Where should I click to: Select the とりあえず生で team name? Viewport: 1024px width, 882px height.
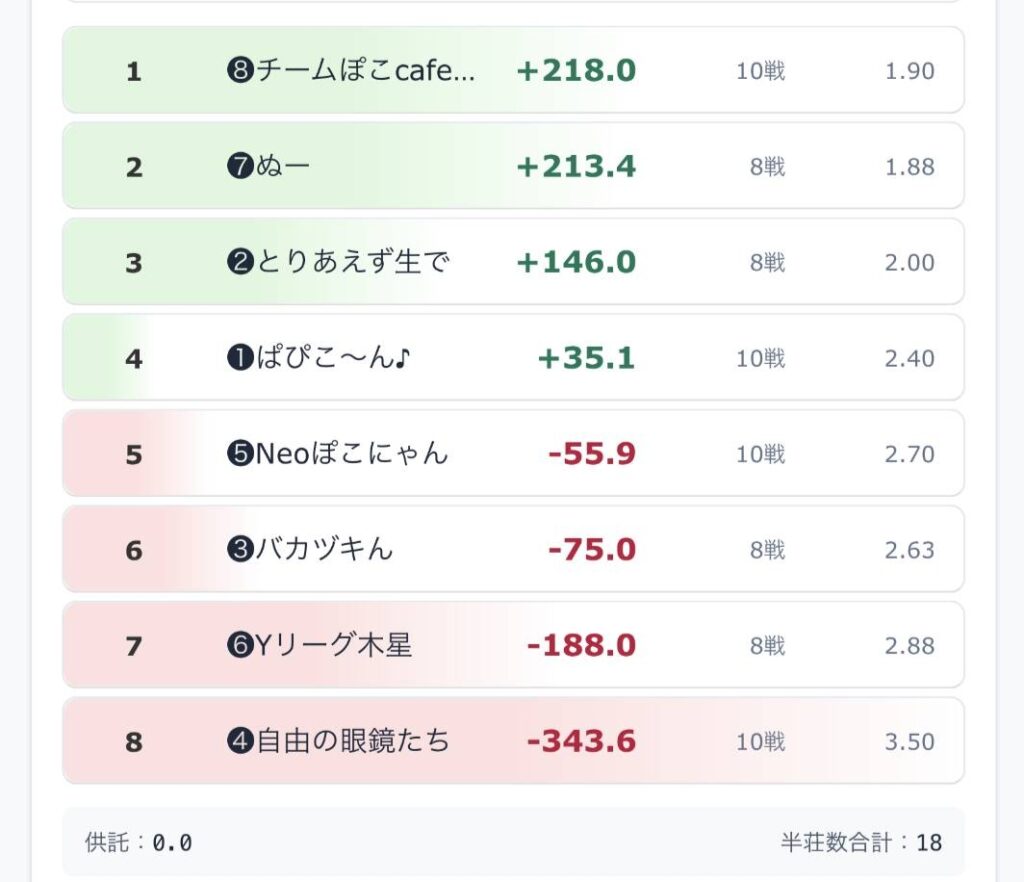click(353, 263)
